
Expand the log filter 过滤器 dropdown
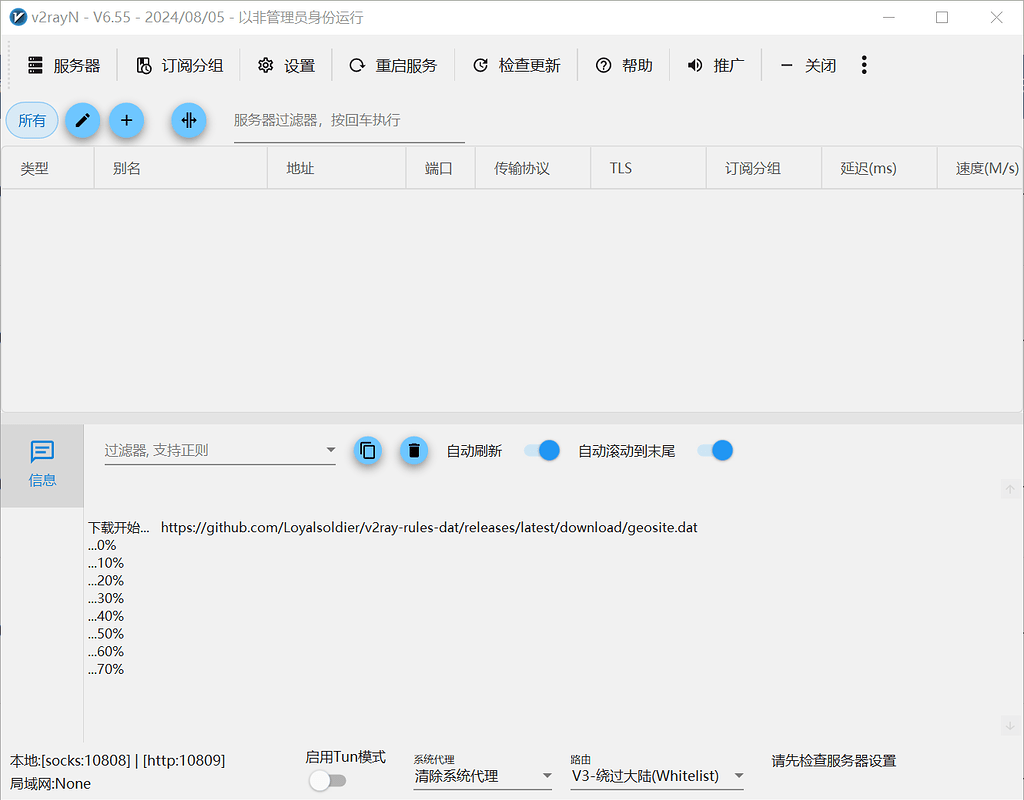click(x=330, y=450)
